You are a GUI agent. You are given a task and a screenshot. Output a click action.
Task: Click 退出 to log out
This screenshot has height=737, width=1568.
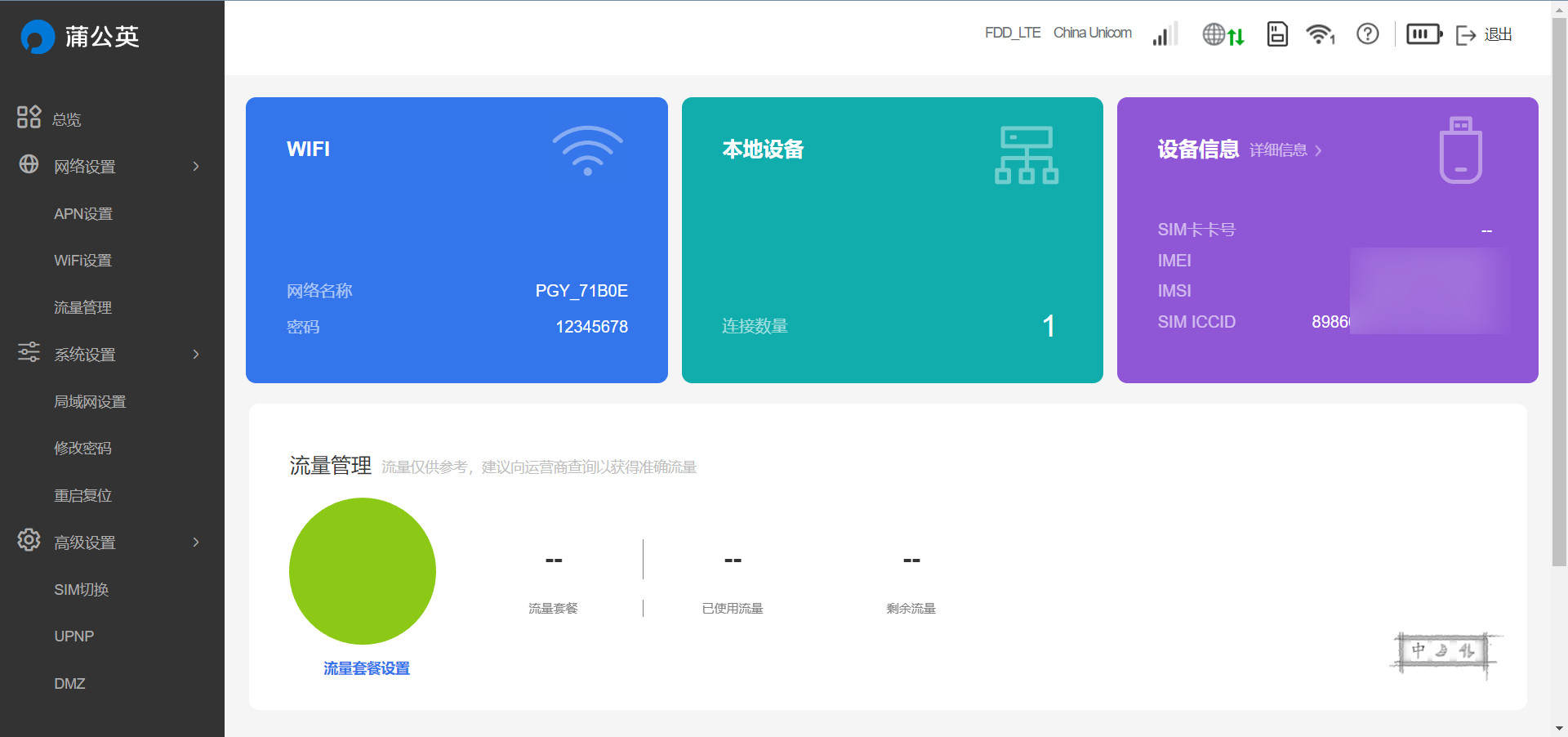point(1498,34)
